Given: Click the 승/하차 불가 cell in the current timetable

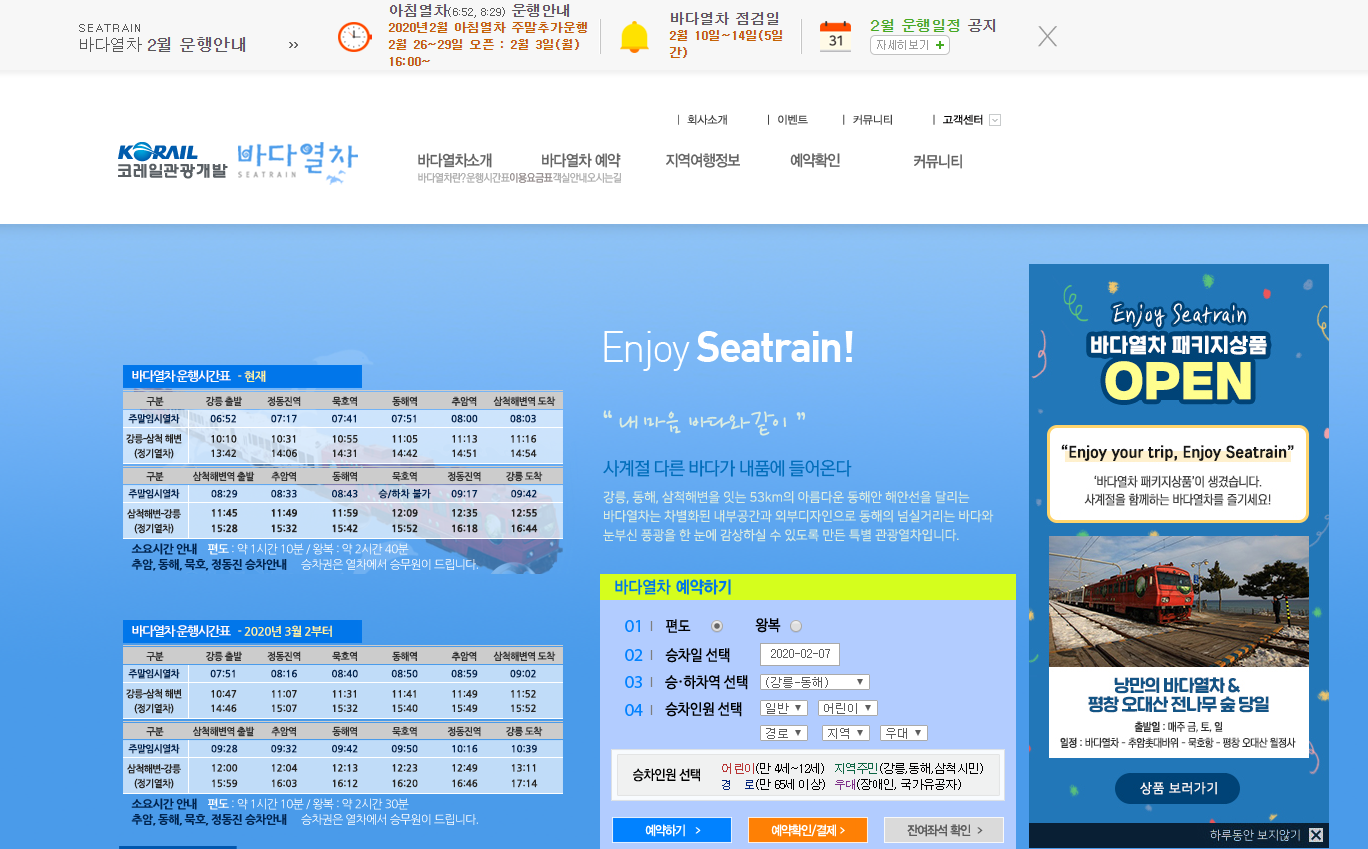Looking at the screenshot, I should click(404, 494).
